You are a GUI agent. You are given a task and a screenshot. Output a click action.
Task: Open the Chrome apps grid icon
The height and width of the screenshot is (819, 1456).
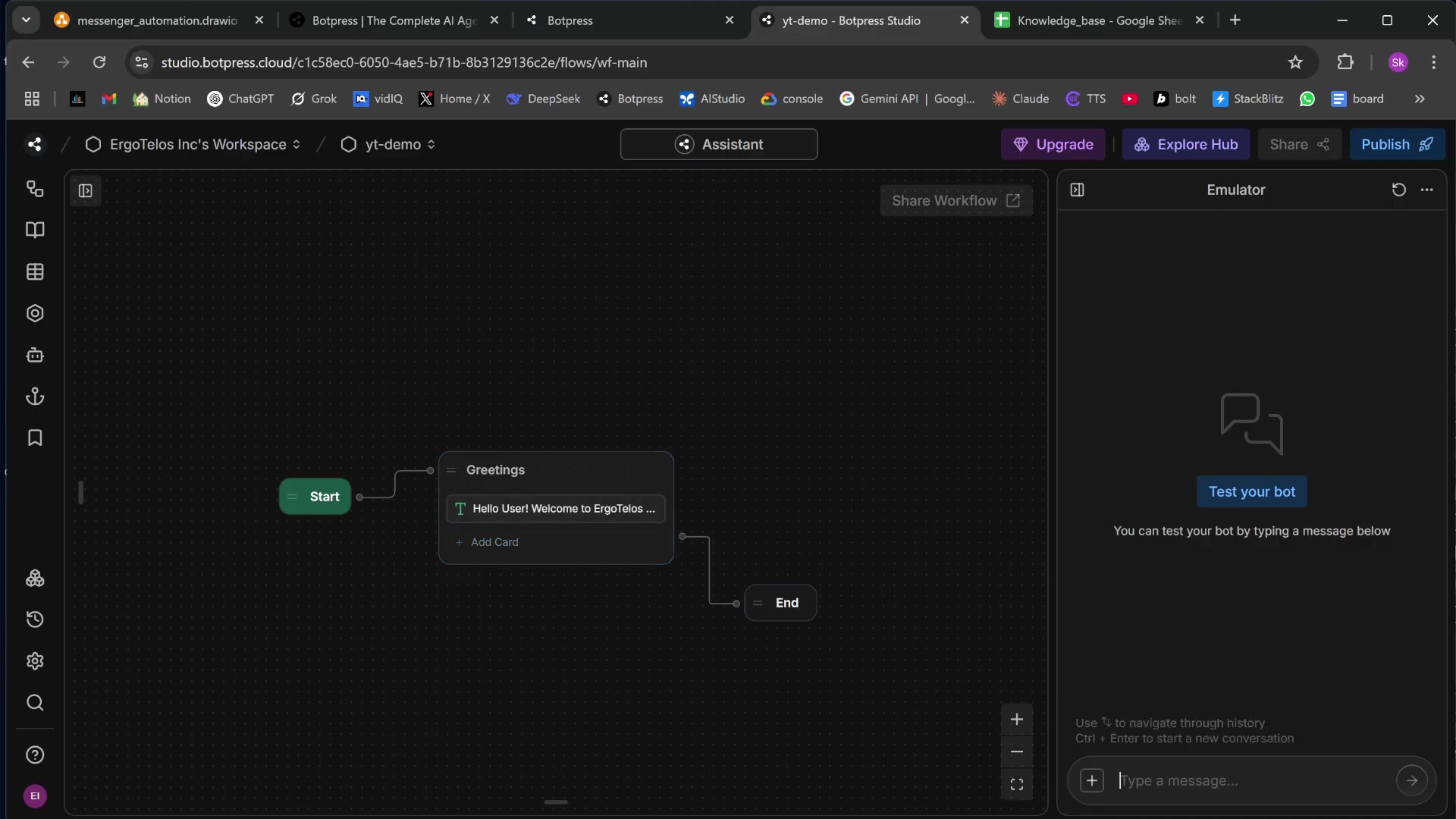[x=32, y=99]
